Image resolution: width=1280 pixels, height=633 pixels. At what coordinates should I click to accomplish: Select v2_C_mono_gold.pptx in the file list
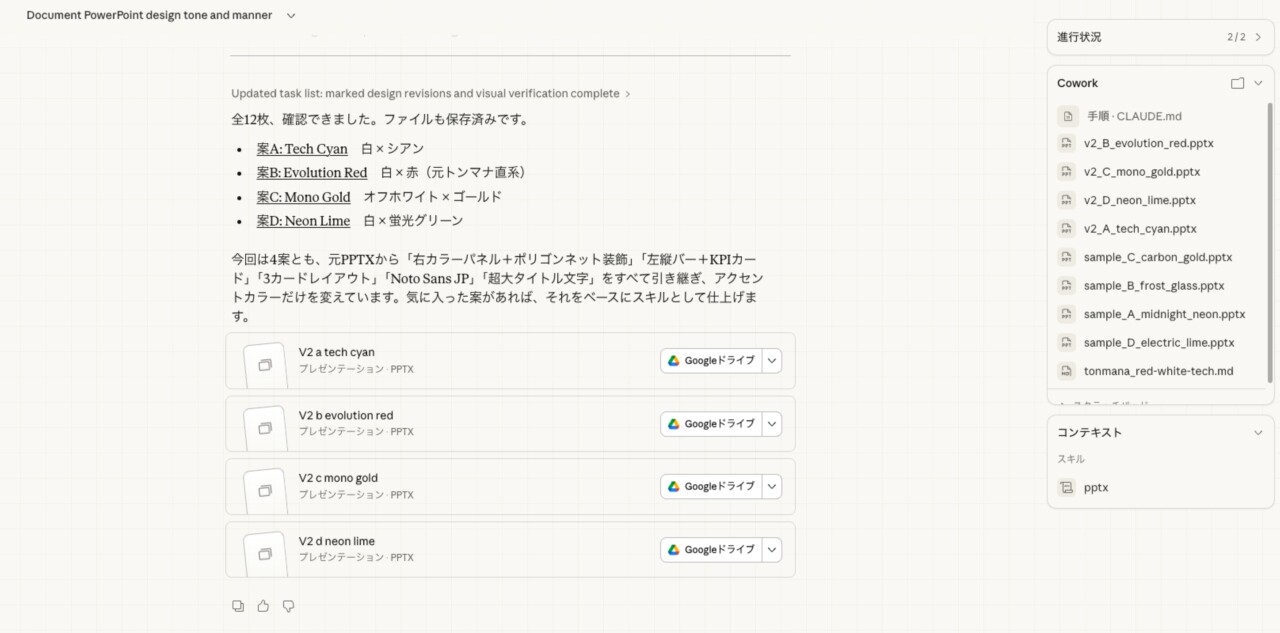click(1141, 172)
